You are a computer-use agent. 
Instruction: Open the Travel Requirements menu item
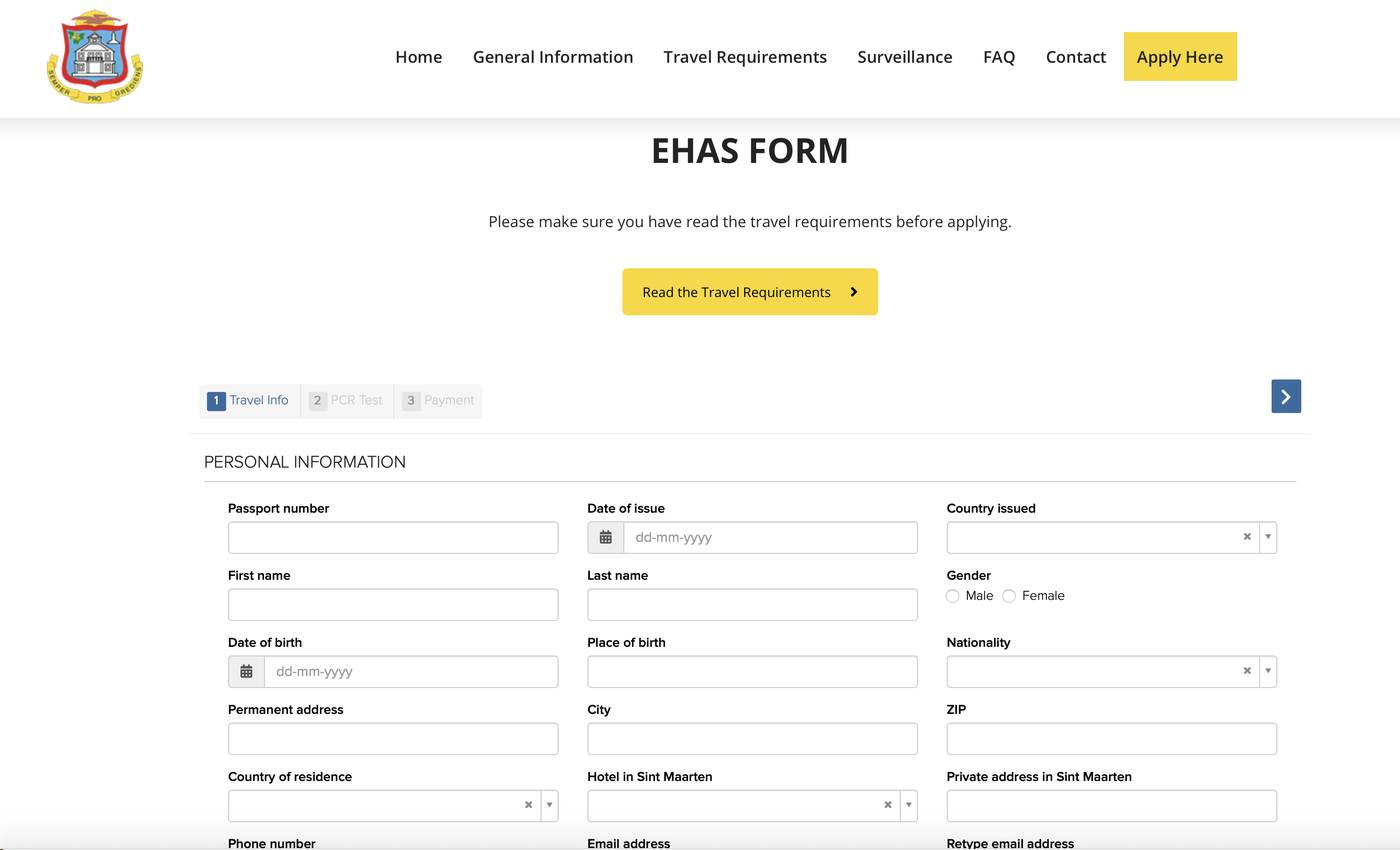(745, 57)
